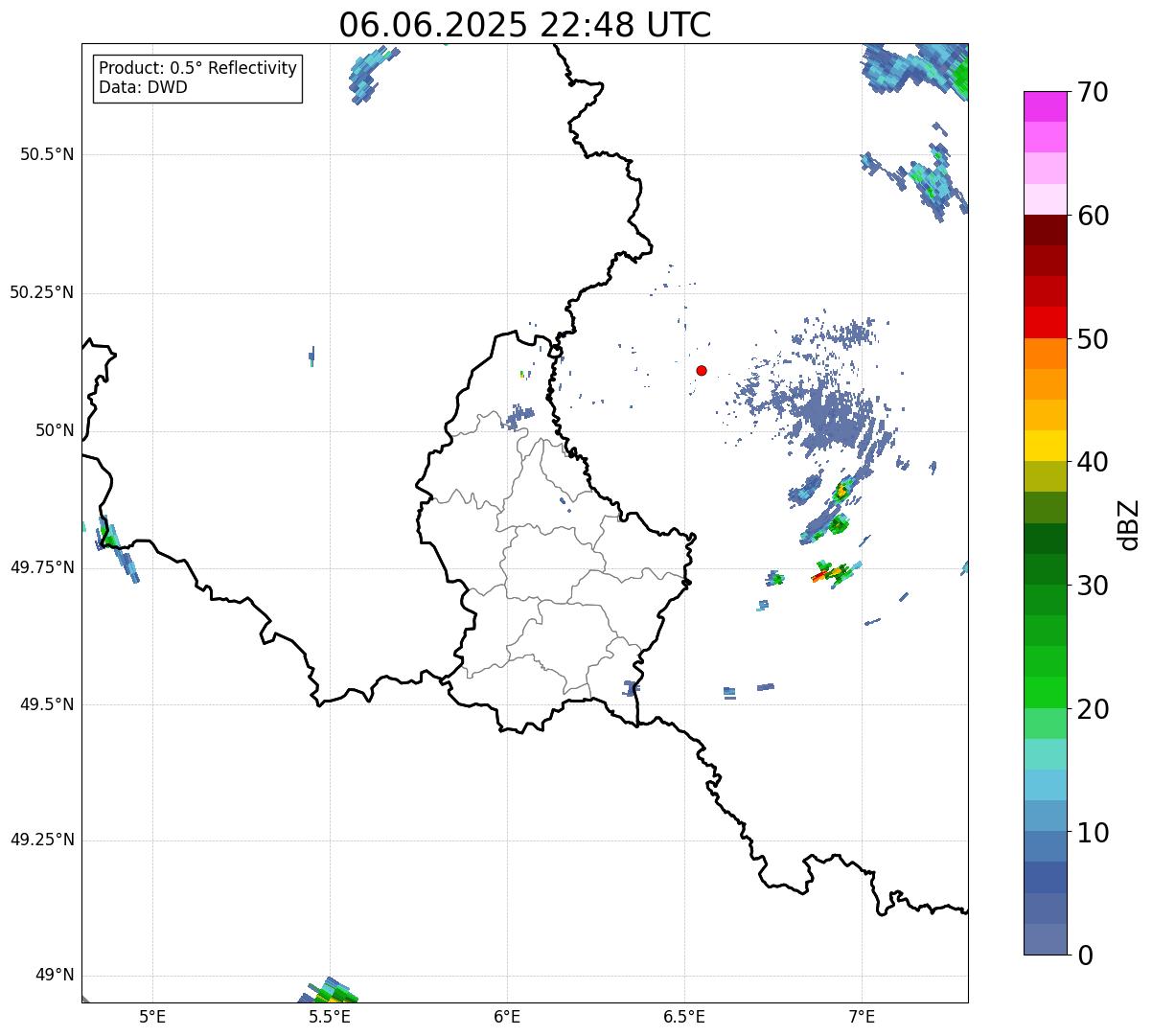1152x1036 pixels.
Task: Click the colorbar tick label "70"
Action: [1093, 93]
